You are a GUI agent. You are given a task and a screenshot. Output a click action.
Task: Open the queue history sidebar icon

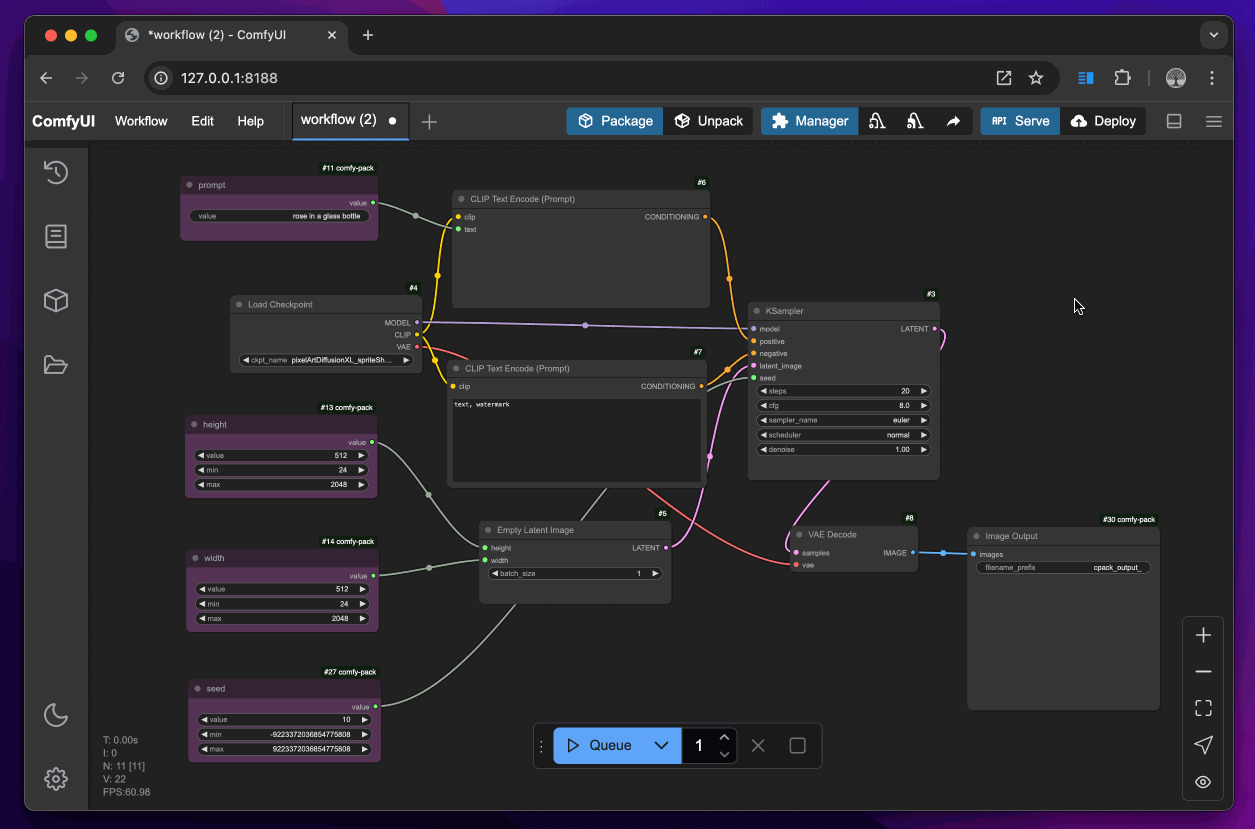pos(56,172)
